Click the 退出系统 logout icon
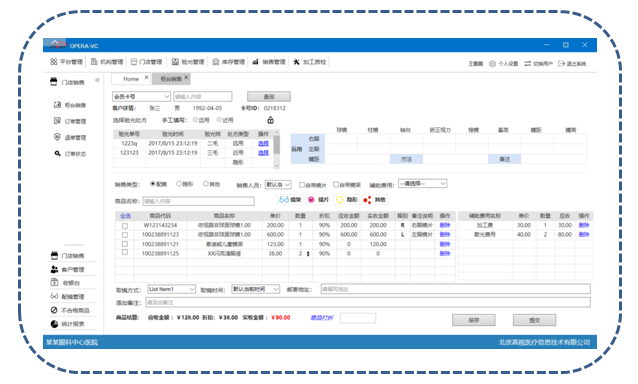Viewport: 638px width, 384px height. [x=562, y=63]
